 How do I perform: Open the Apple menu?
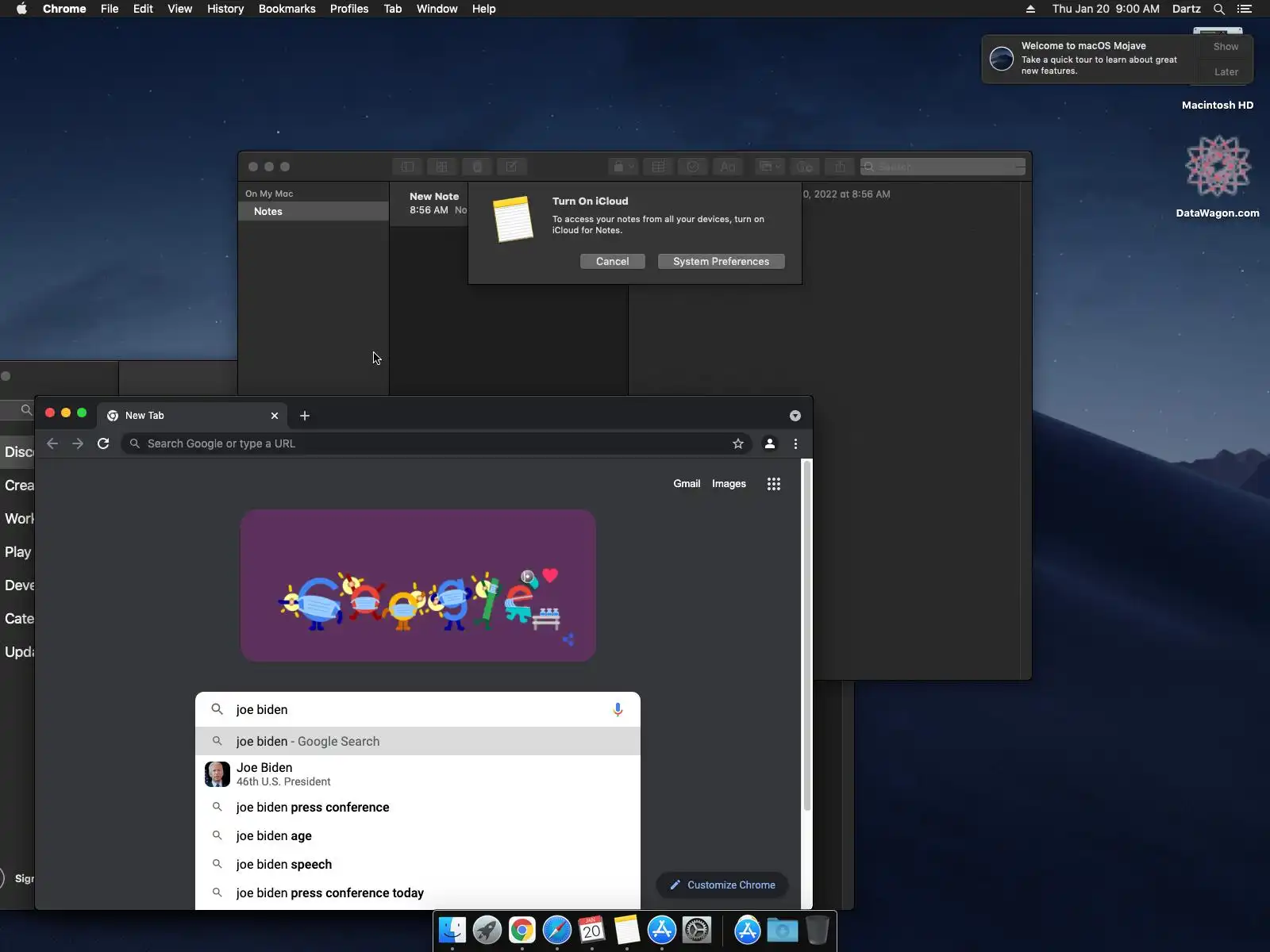[x=21, y=9]
